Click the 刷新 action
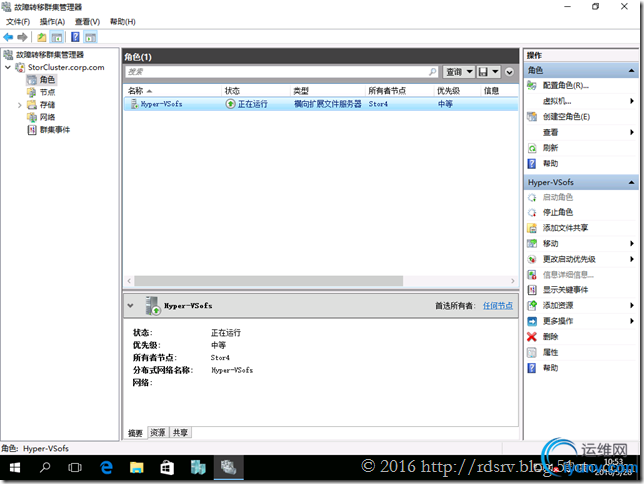Image resolution: width=644 pixels, height=484 pixels. [550, 148]
